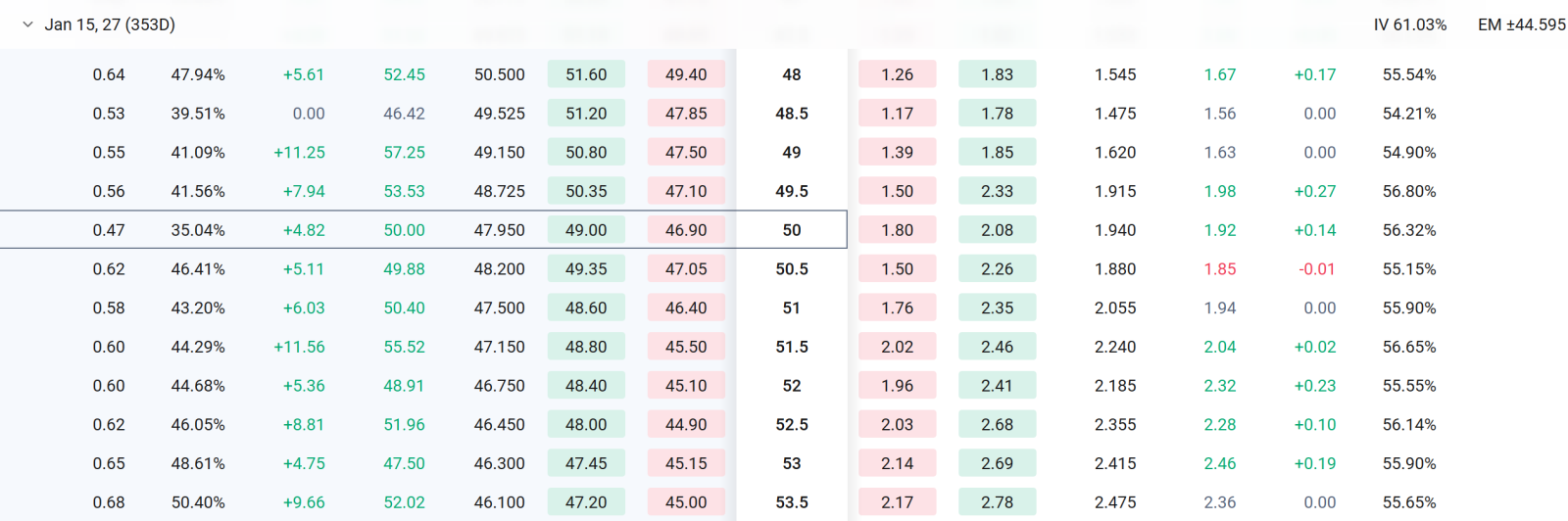Click call bid 46.90 on strike 50
The image size is (1568, 521).
[x=686, y=230]
